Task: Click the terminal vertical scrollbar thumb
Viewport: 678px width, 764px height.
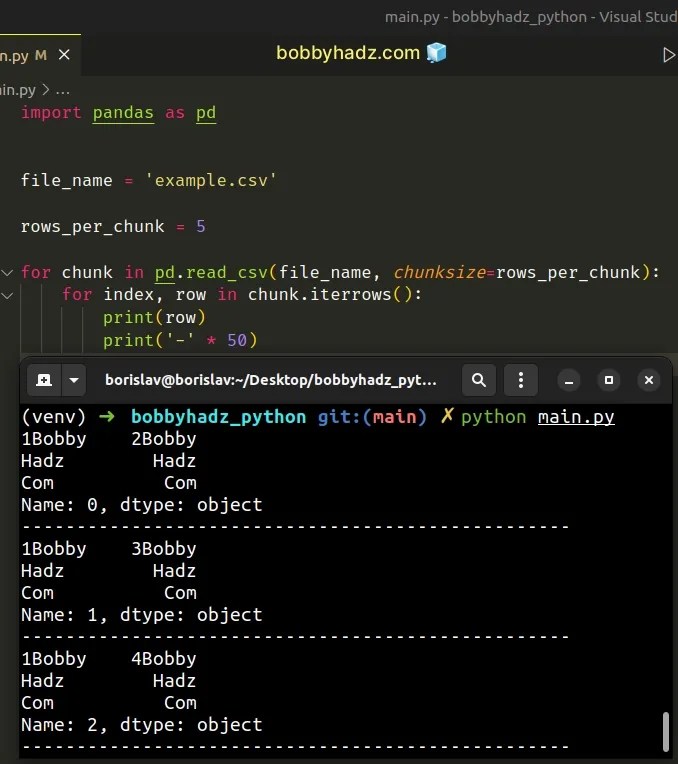Action: 666,731
